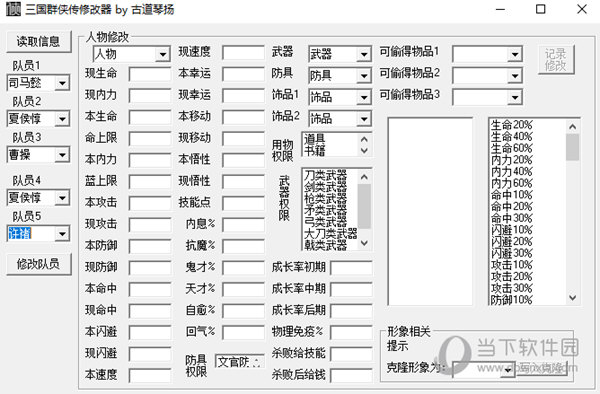Screen dimensions: 600x394
Task: Focus the 物理免疫% input field
Action: 351,332
